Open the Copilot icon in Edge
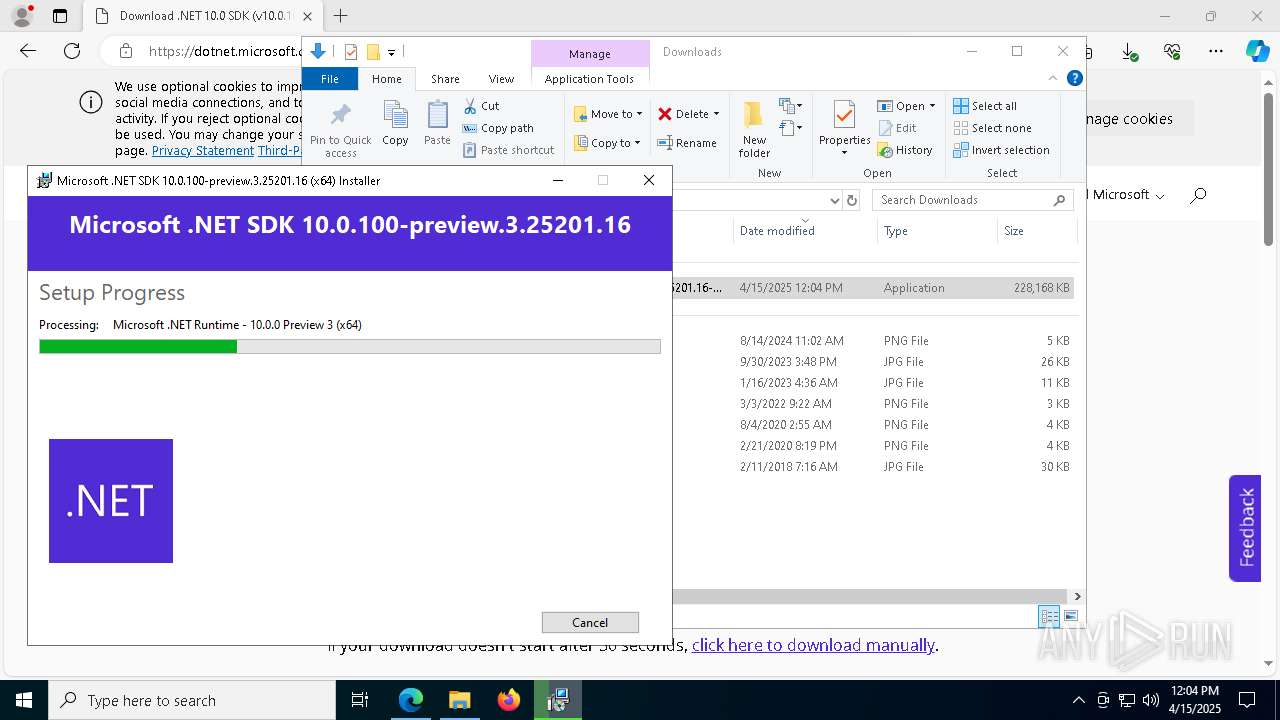This screenshot has height=720, width=1280. [1257, 51]
